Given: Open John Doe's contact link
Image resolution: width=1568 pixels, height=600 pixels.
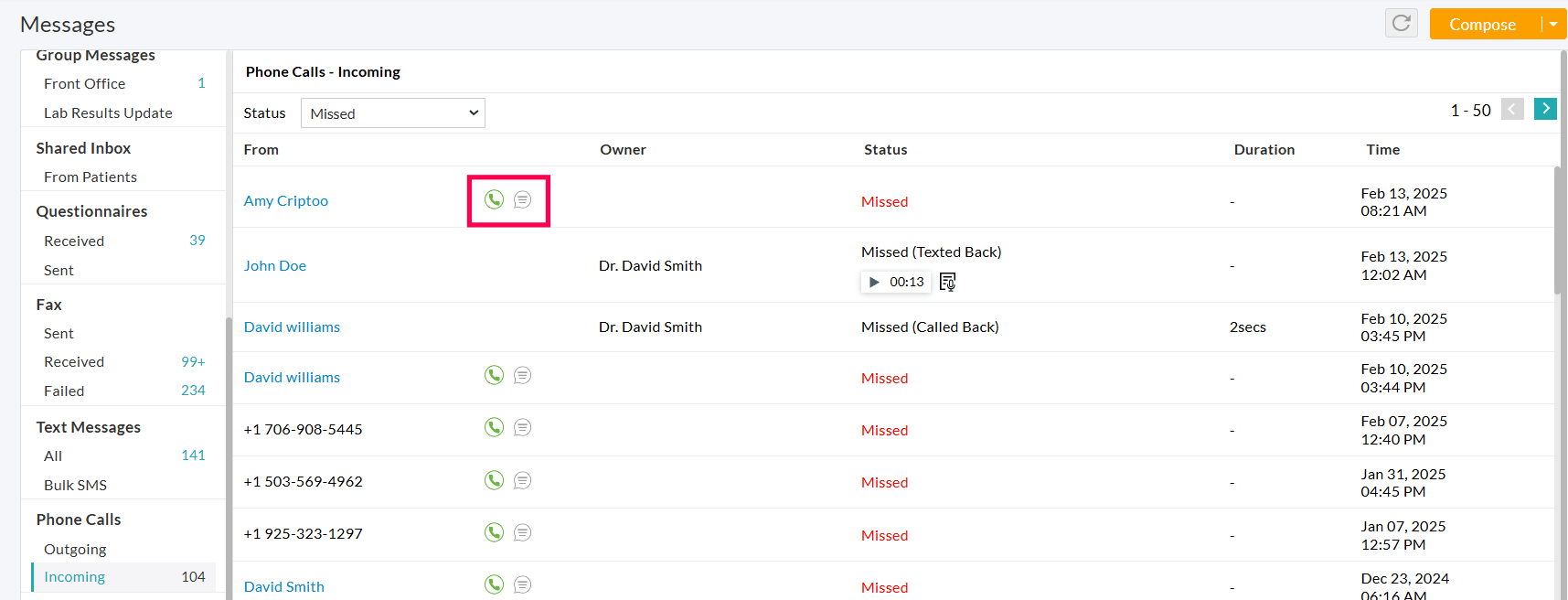Looking at the screenshot, I should 274,265.
